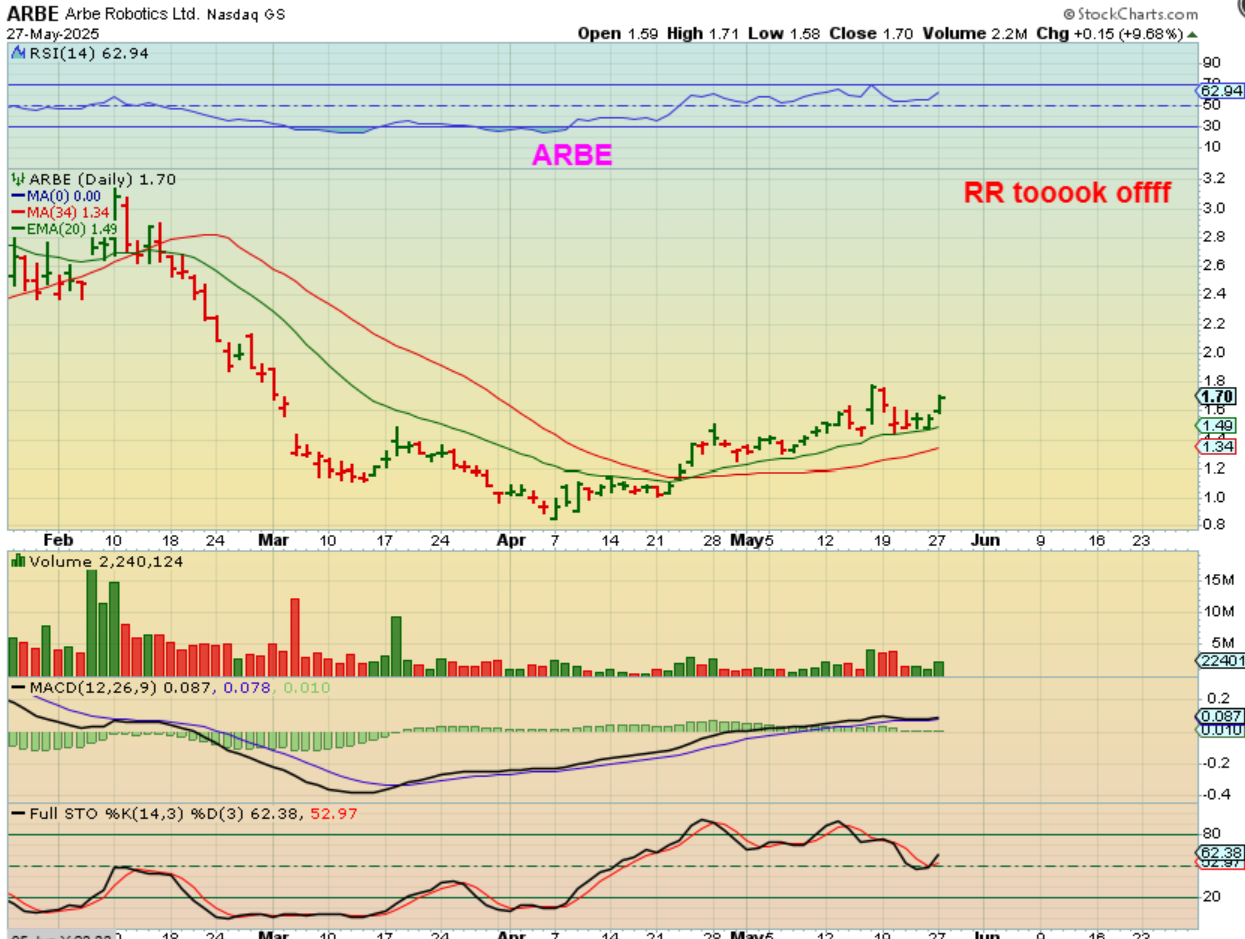Click the bar-chart icon beside ARBE (Daily)
Screen dimensions: 1245x939
pyautogui.click(x=17, y=180)
